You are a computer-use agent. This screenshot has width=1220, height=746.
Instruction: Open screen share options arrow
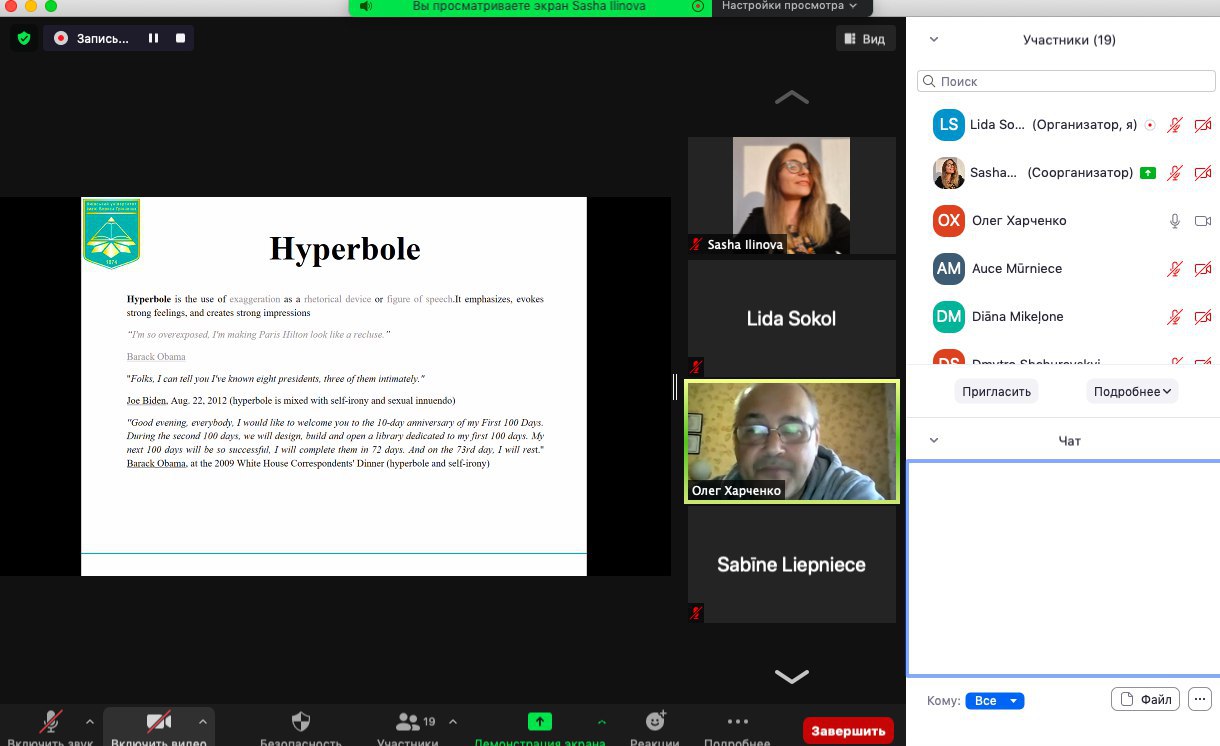pyautogui.click(x=602, y=721)
